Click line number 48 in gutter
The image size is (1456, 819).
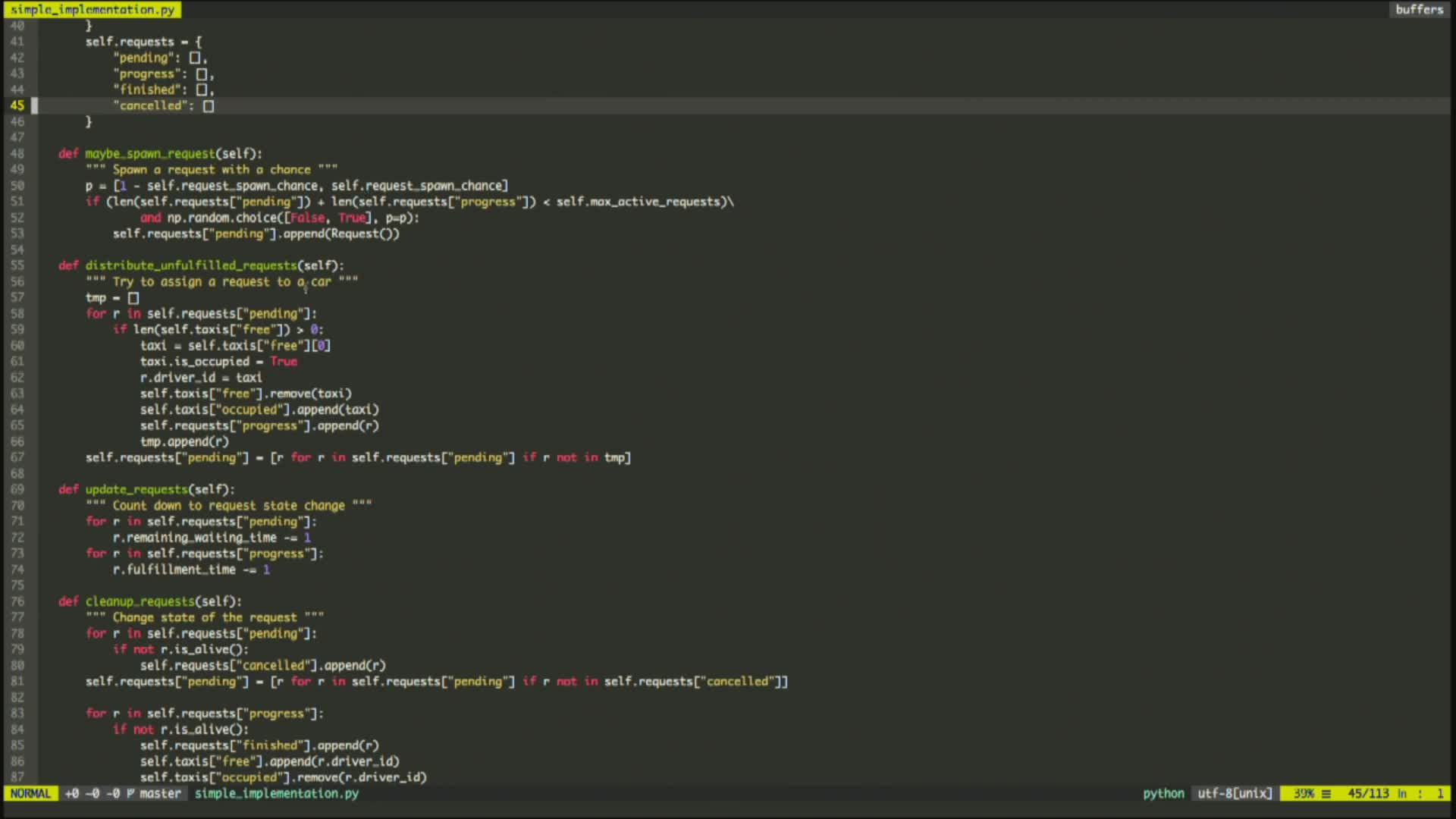[17, 153]
